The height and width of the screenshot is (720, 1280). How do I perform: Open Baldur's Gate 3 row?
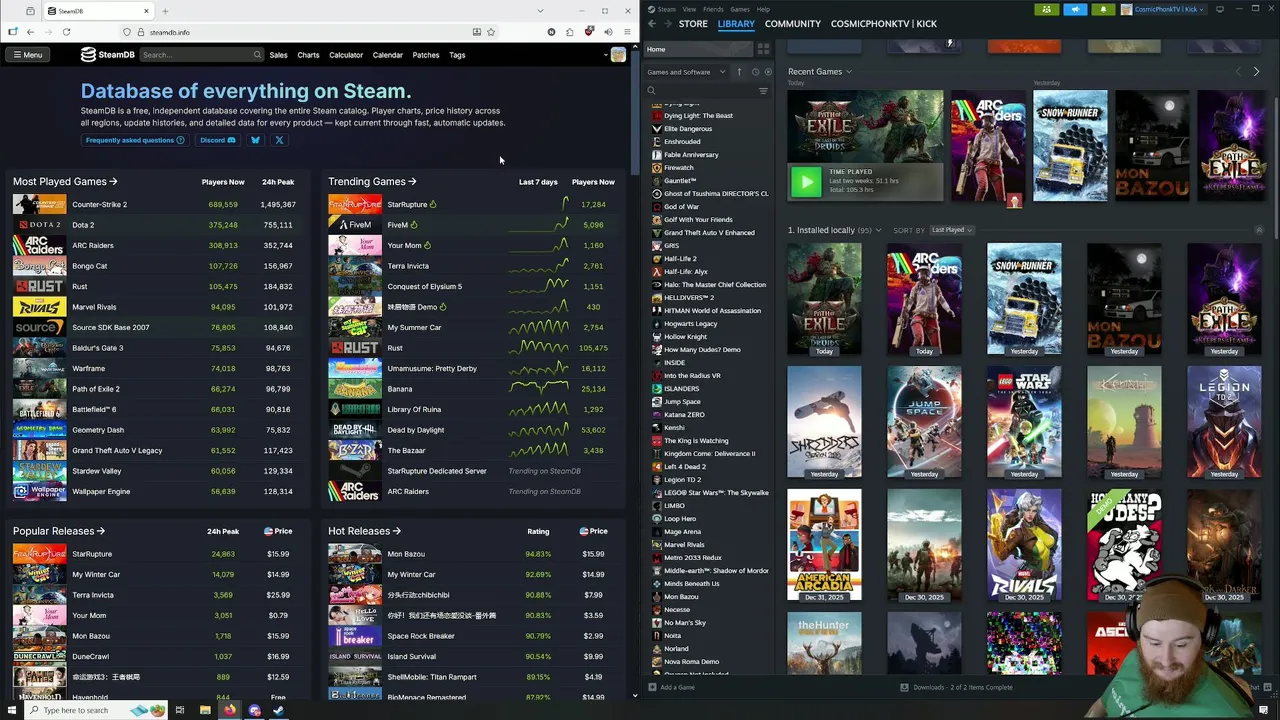155,348
